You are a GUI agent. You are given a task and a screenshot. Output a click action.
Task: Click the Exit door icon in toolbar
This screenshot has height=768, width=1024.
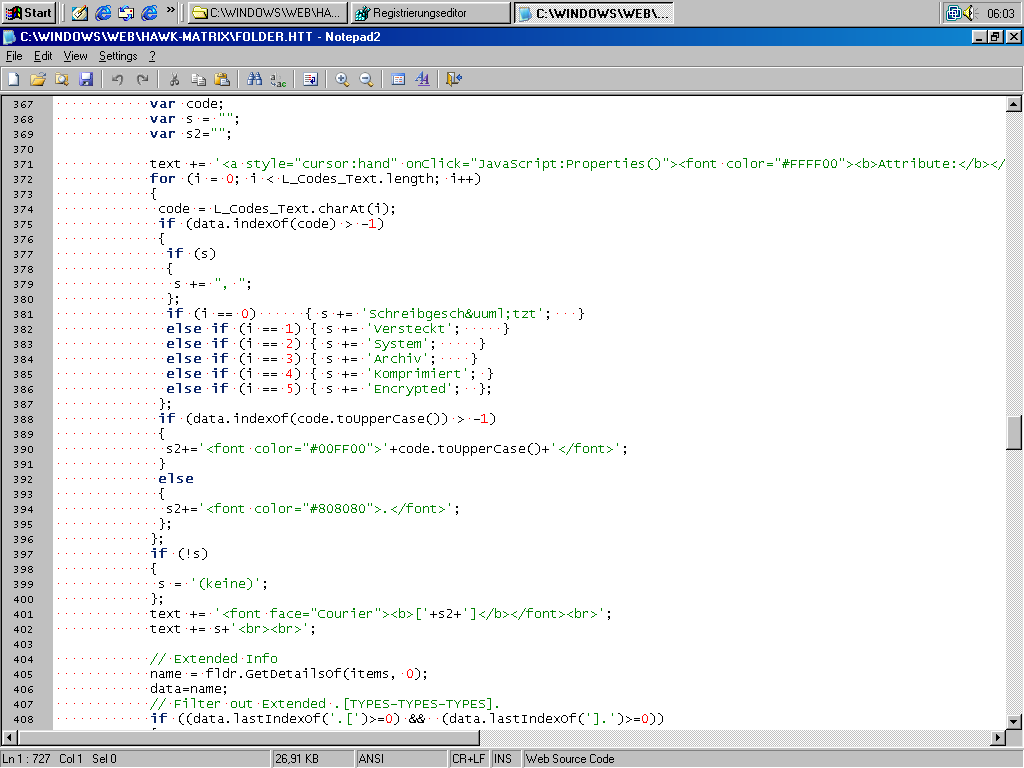click(454, 80)
